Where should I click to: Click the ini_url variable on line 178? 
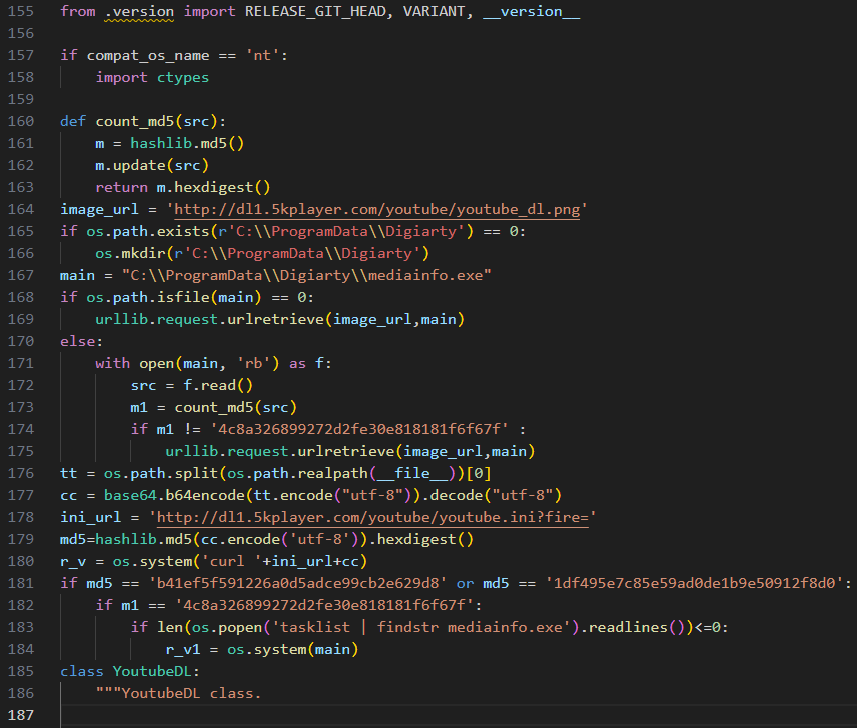tap(90, 517)
